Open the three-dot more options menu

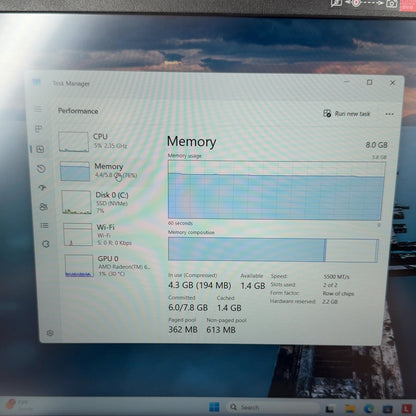pos(389,114)
